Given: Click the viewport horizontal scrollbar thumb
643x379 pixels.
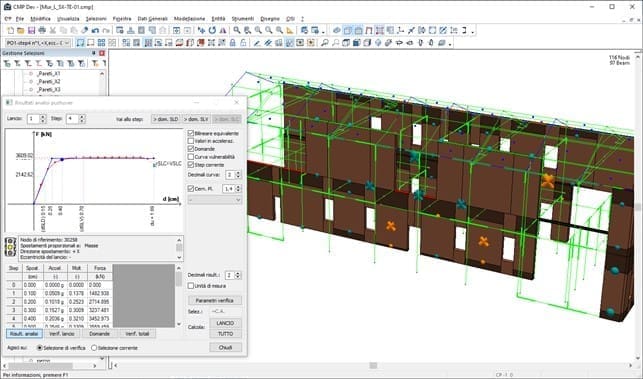Looking at the screenshot, I should coord(373,365).
